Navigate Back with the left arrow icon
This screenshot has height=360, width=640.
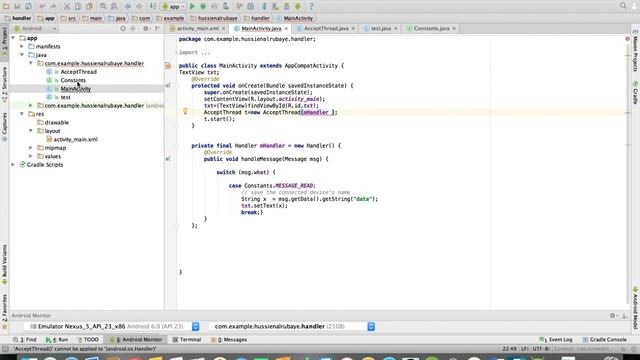pos(128,6)
